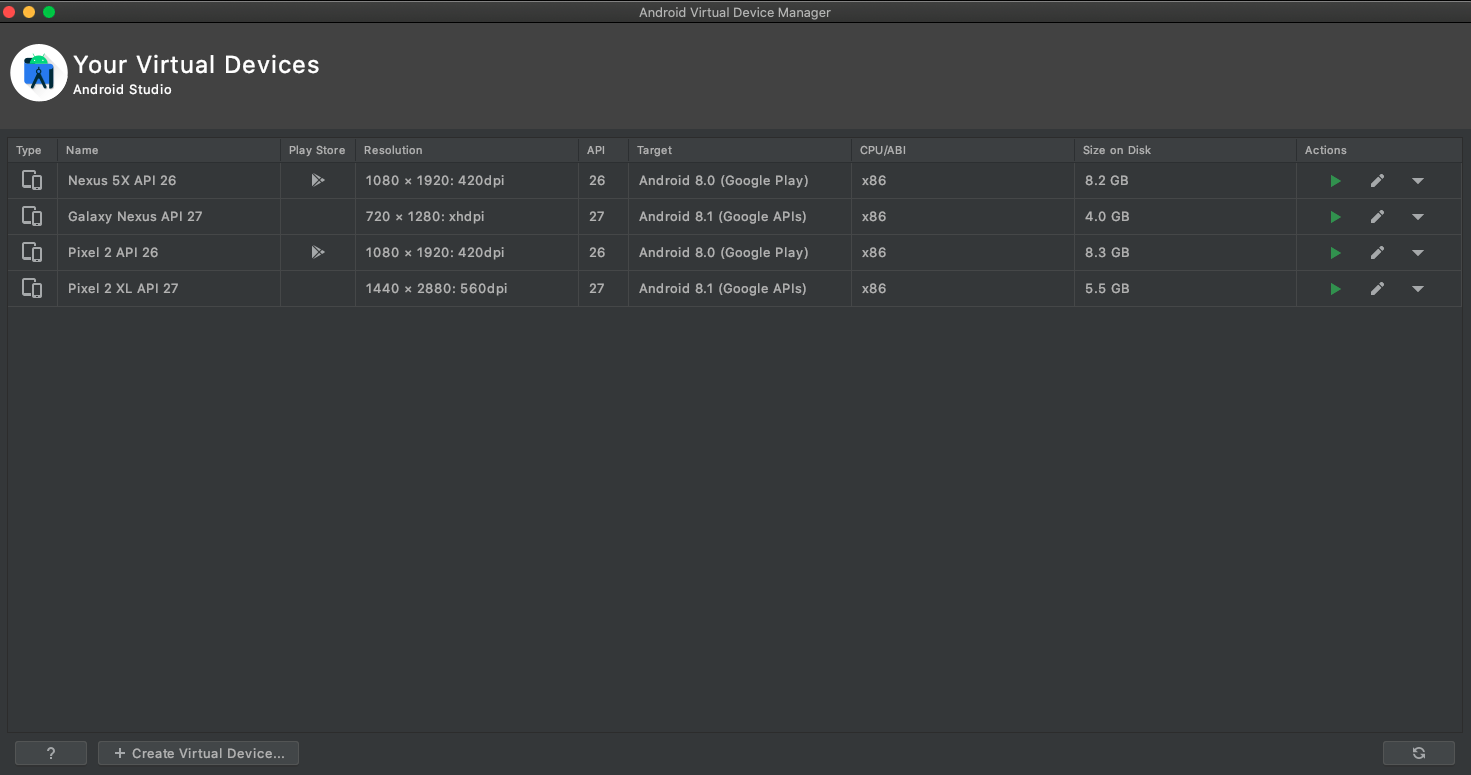This screenshot has height=775, width=1471.
Task: Select the Pixel 2 API 26 name
Action: click(113, 253)
